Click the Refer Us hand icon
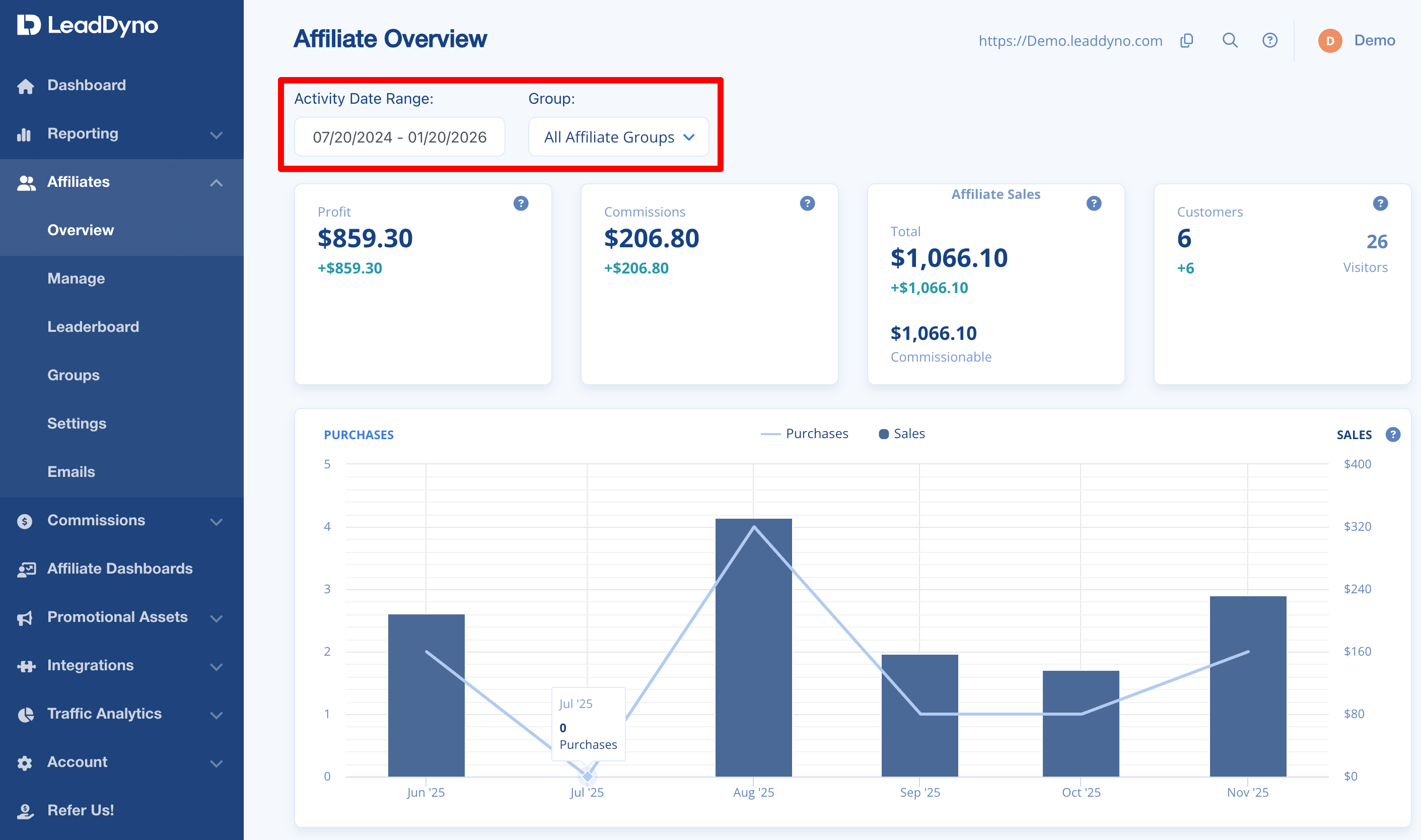This screenshot has height=840, width=1421. point(25,811)
